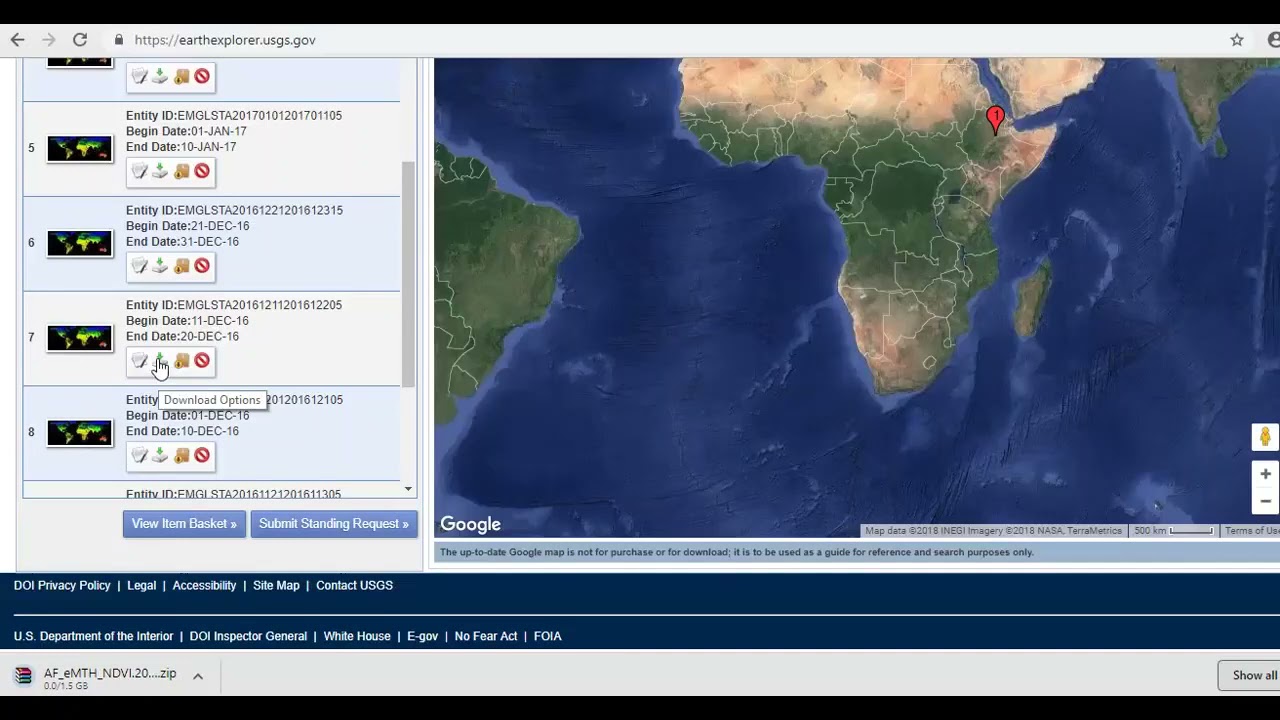Expand options for the AF_eMTH_NDVI zip download

pyautogui.click(x=198, y=677)
